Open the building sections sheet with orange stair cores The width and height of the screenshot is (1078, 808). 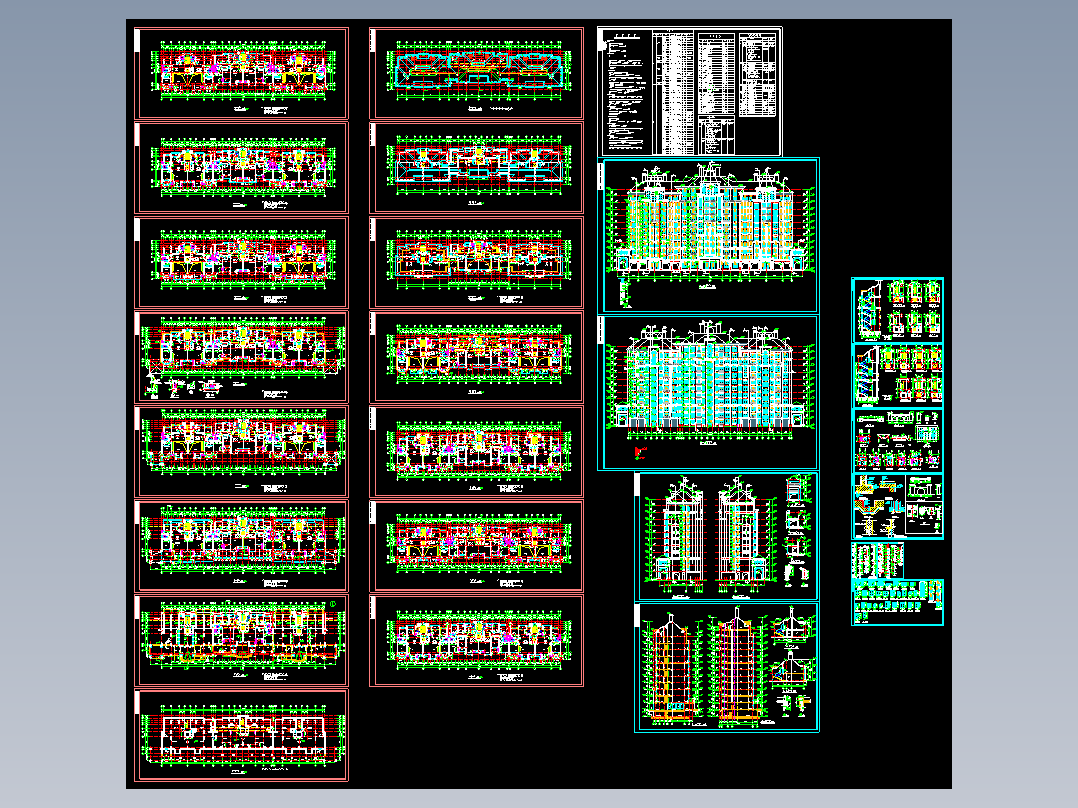tap(726, 668)
